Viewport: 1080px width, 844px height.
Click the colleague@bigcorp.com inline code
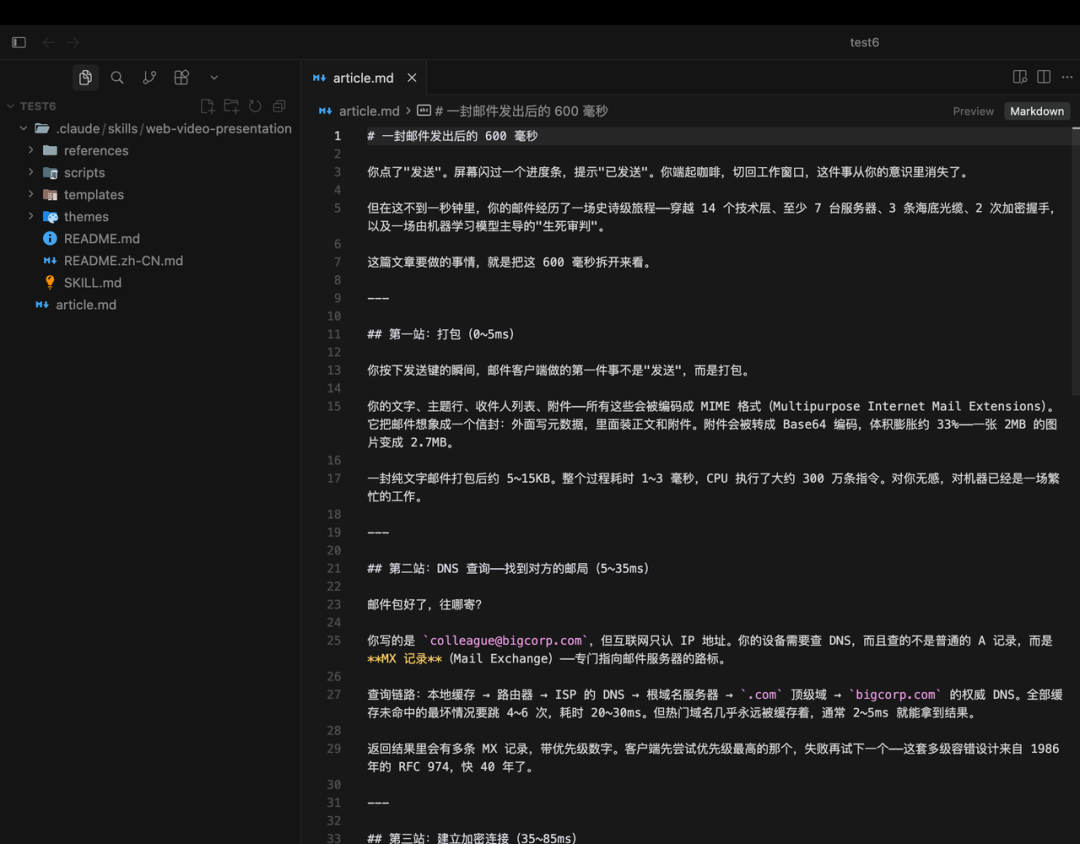(x=506, y=641)
